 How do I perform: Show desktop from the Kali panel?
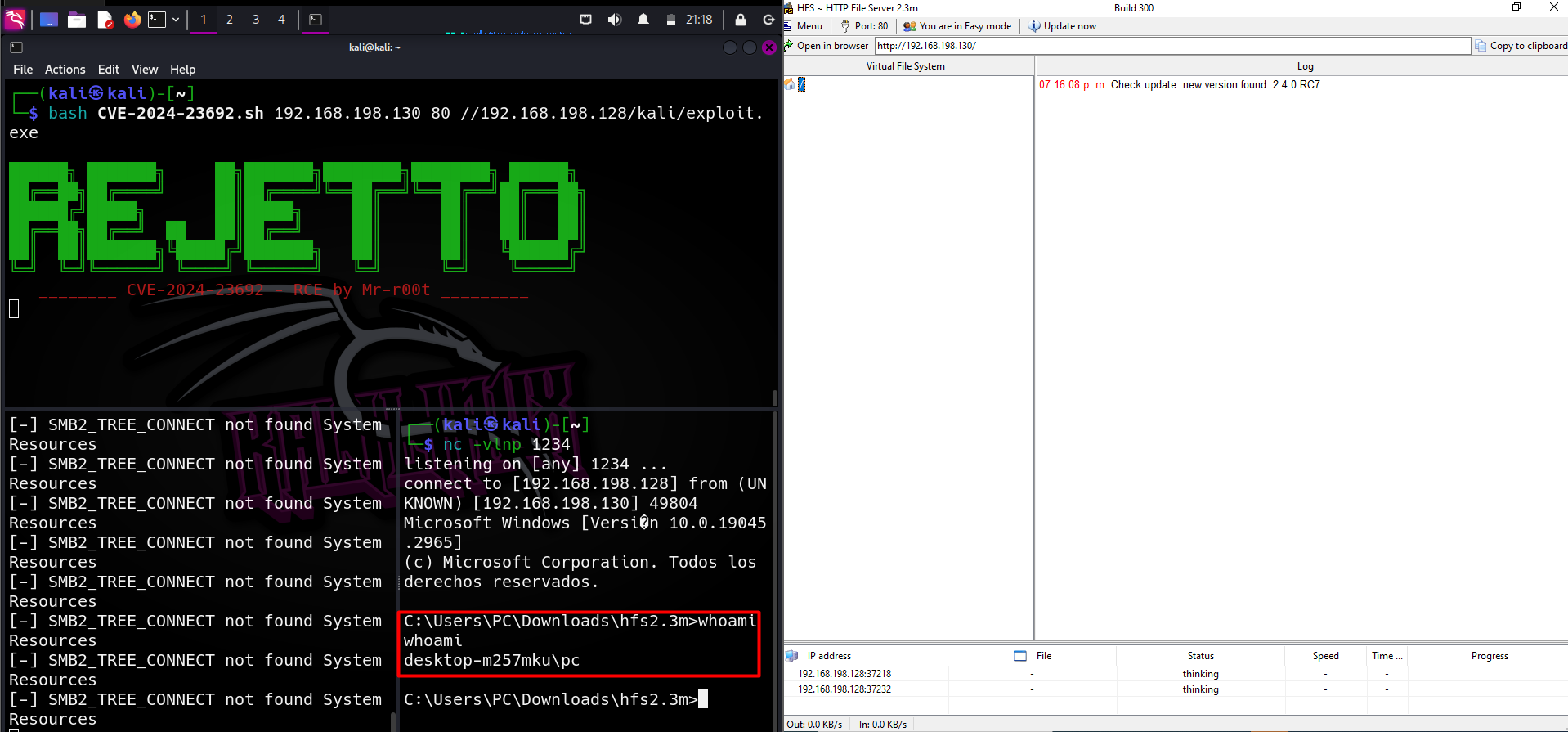tap(49, 20)
